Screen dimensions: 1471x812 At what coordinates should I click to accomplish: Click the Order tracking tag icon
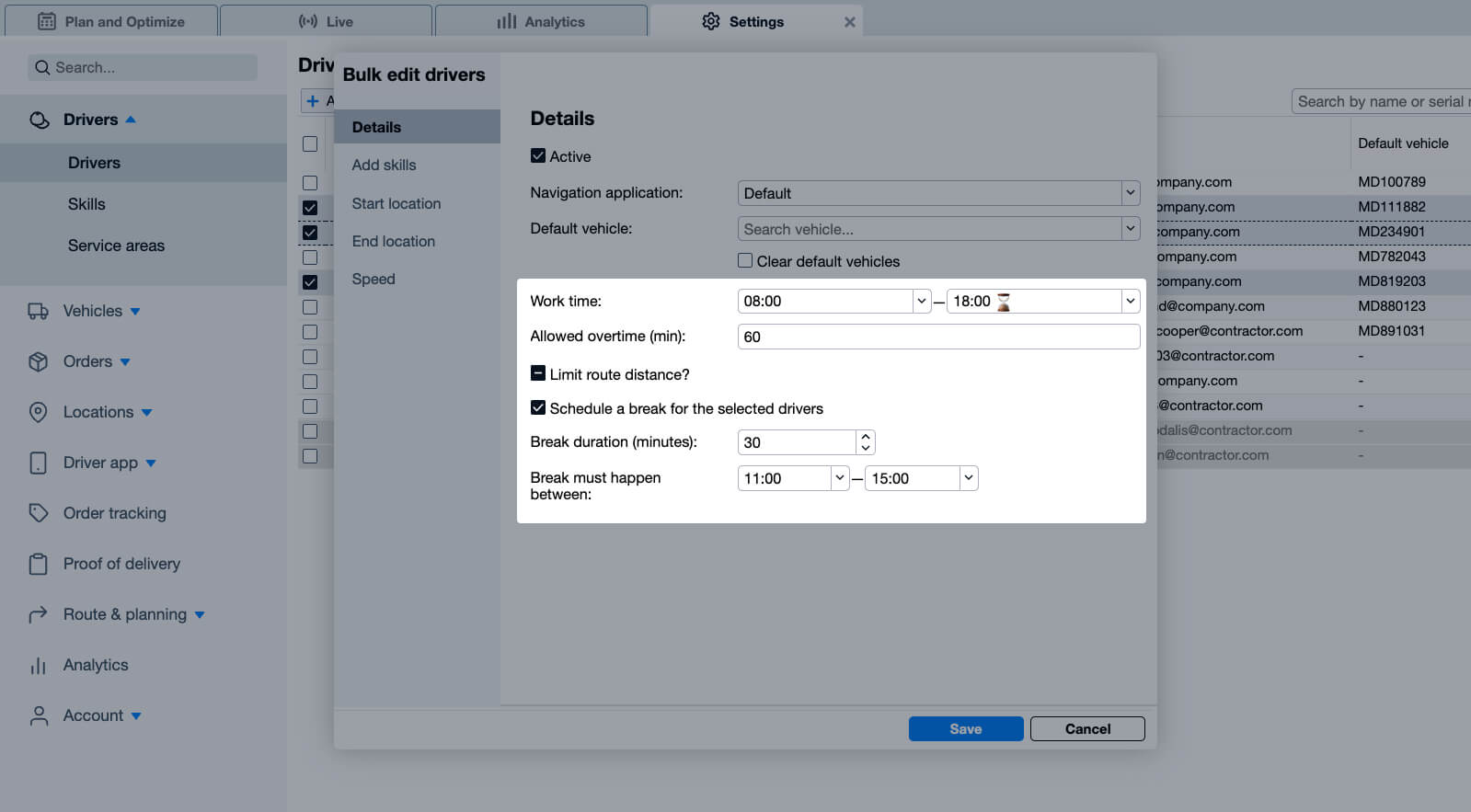pyautogui.click(x=38, y=513)
